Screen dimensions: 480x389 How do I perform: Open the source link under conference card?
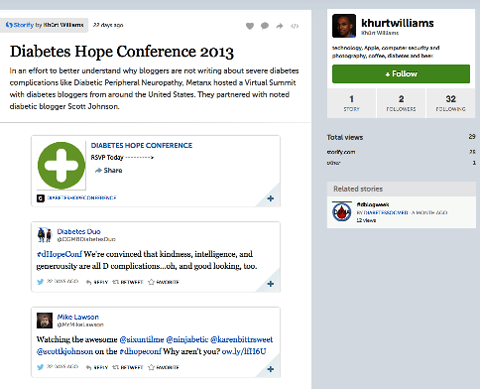82,198
